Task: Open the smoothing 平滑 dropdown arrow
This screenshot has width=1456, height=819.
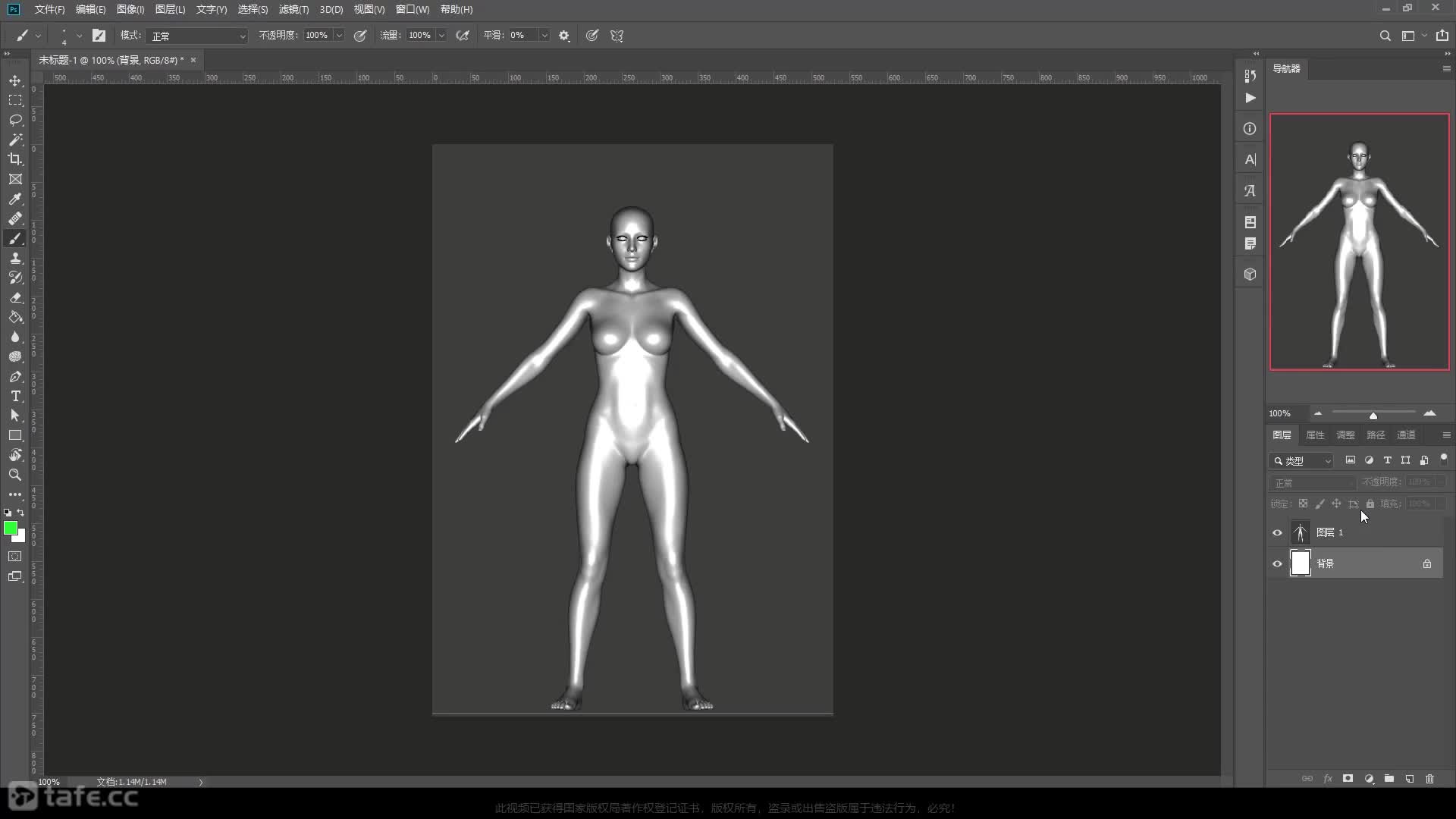Action: [x=544, y=35]
